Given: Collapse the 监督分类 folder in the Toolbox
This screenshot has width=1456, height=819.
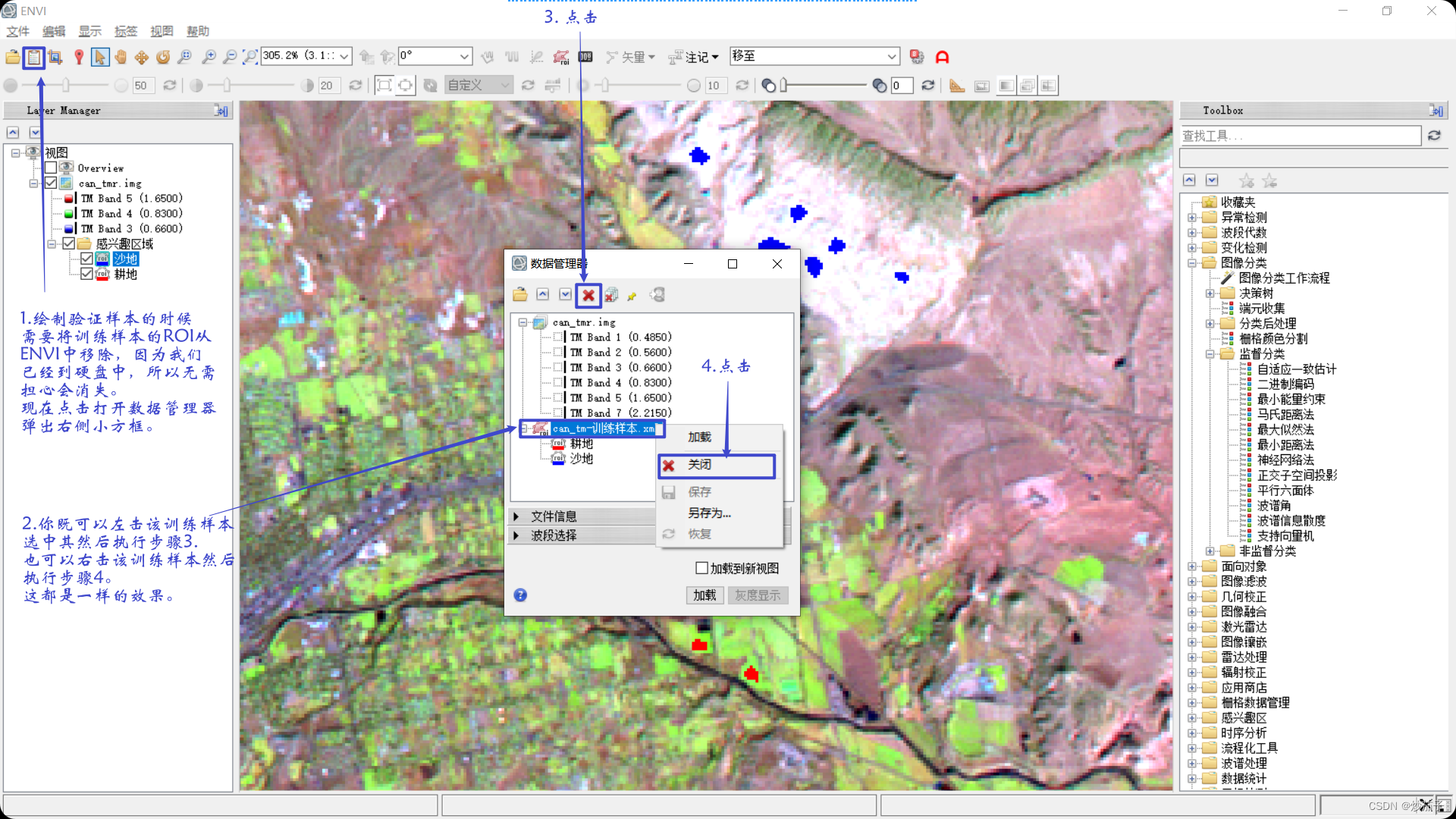Looking at the screenshot, I should pyautogui.click(x=1210, y=354).
